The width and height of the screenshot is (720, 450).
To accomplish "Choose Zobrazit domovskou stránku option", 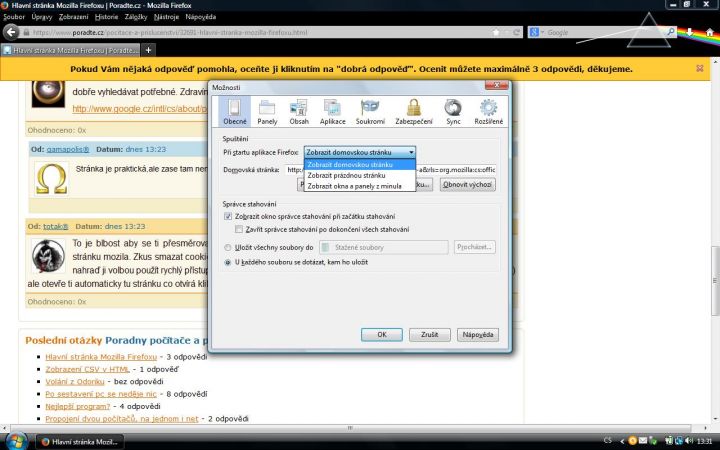I will (360, 164).
